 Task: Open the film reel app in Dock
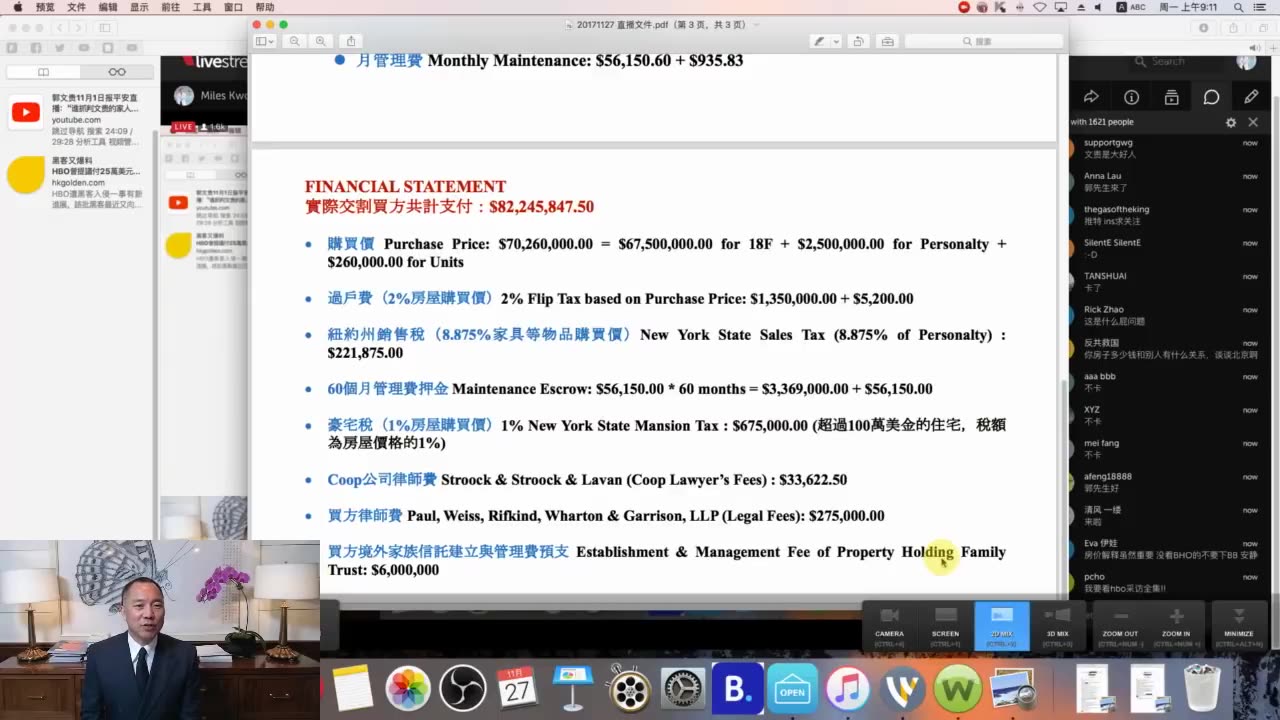click(628, 688)
